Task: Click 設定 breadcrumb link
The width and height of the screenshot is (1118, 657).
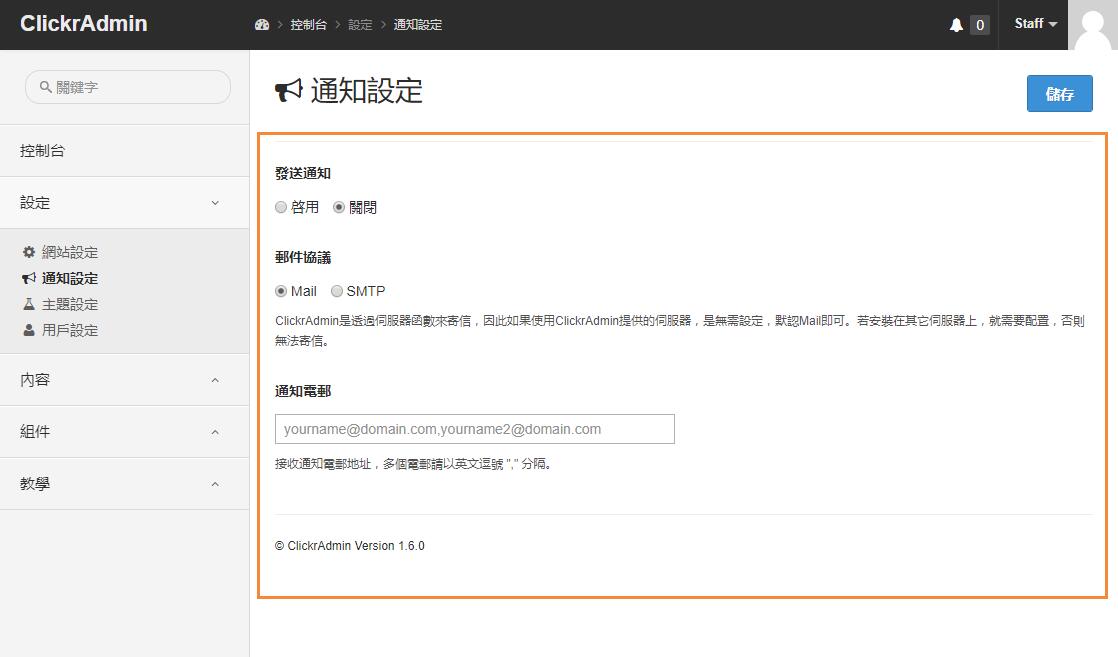Action: pyautogui.click(x=360, y=25)
